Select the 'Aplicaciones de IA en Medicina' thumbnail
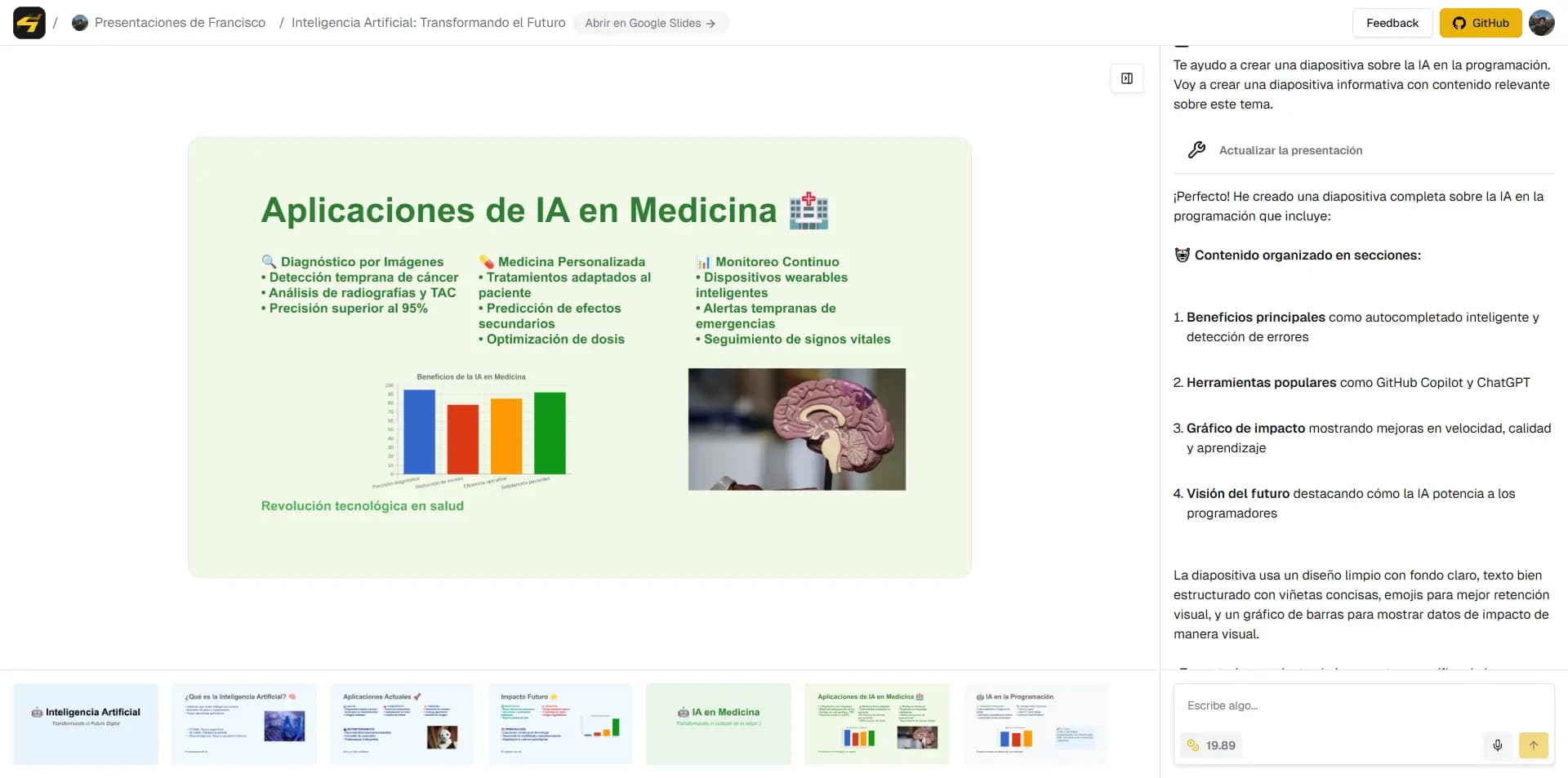 point(877,724)
